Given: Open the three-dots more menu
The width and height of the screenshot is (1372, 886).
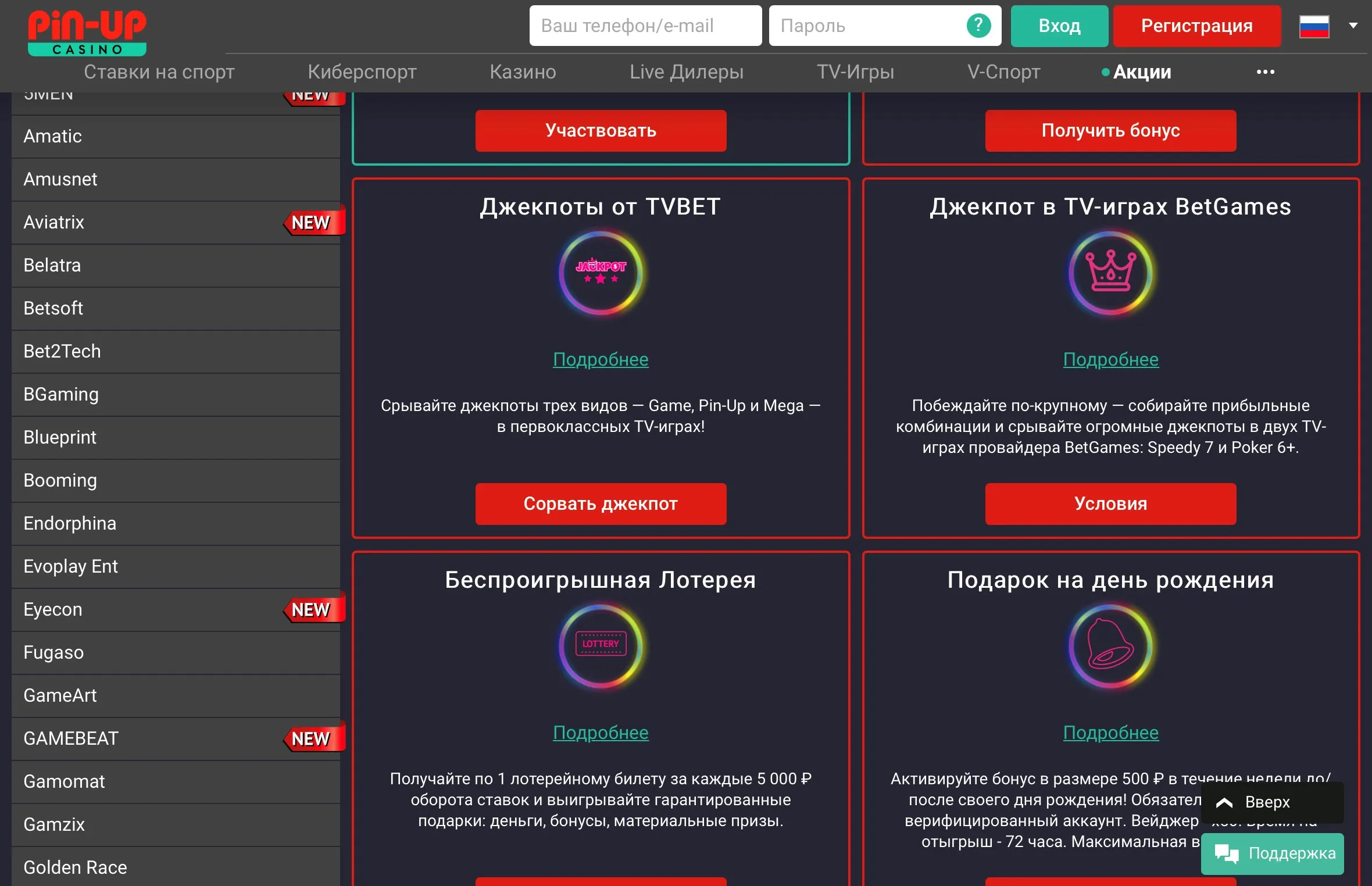Looking at the screenshot, I should (1265, 72).
